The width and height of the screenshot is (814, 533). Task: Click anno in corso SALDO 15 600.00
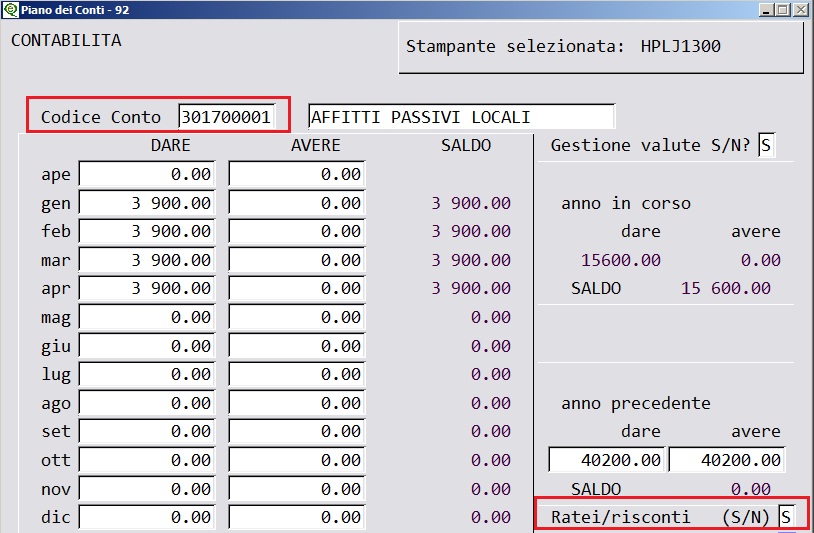pos(726,289)
